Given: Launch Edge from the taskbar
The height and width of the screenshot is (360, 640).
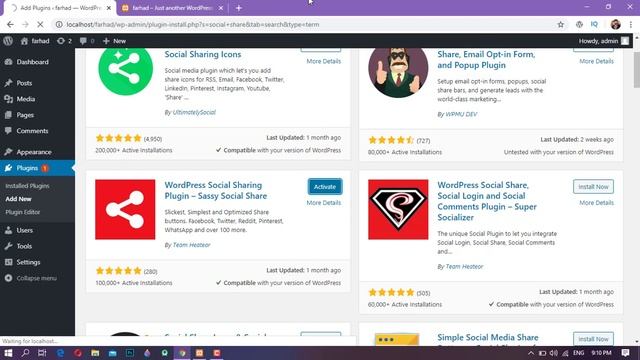Looking at the screenshot, I should click(60, 353).
